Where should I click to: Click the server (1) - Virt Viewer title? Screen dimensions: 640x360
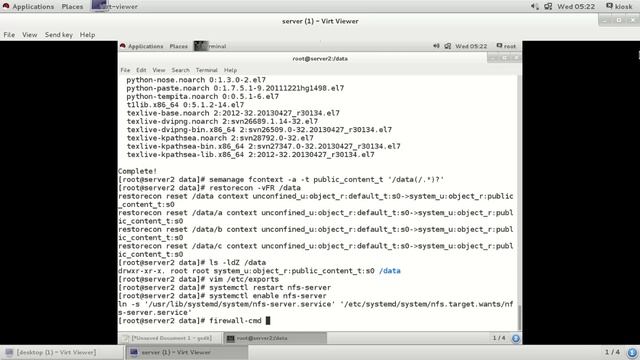click(x=320, y=21)
